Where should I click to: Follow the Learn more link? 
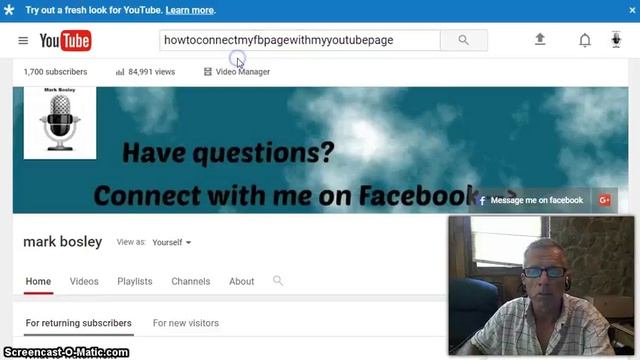click(189, 10)
